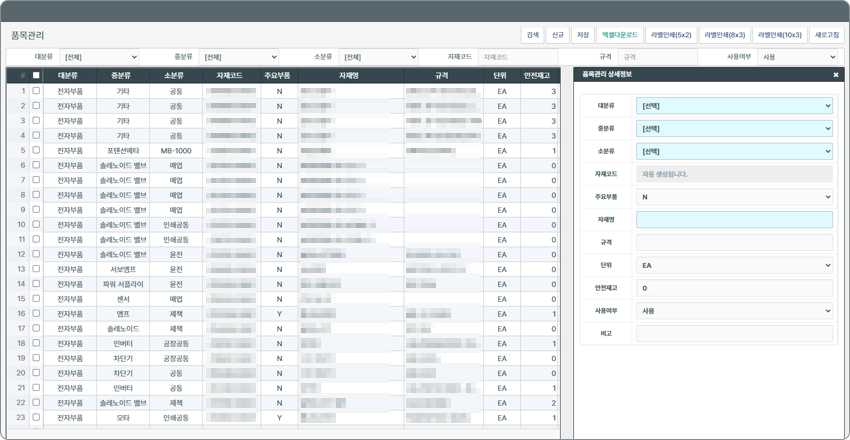The height and width of the screenshot is (440, 850).
Task: Refresh the page with 새로고침
Action: coord(827,35)
